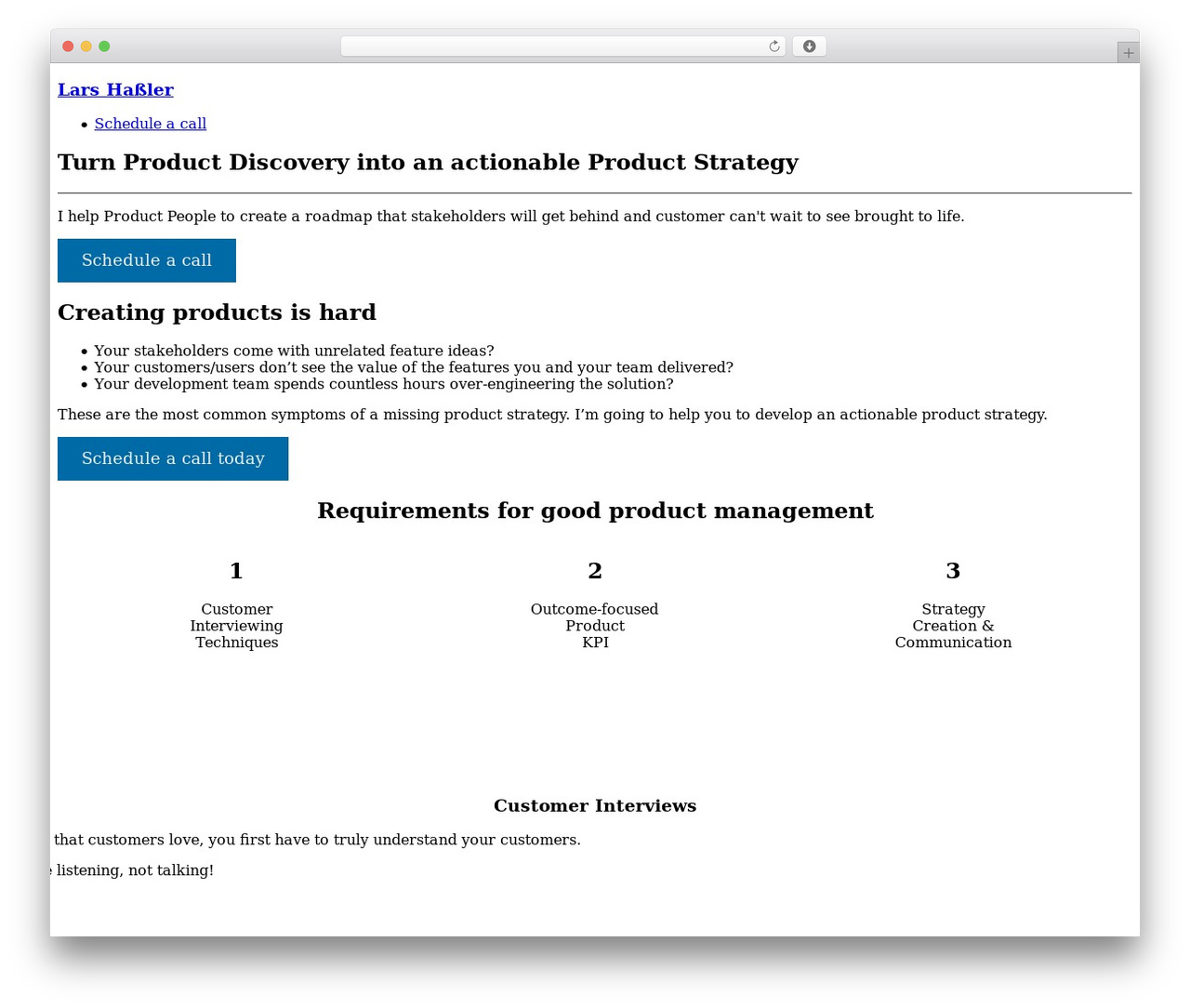Screen dimensions: 1190x1008
Task: Click the Customer Interviewing Techniques text
Action: click(x=237, y=626)
